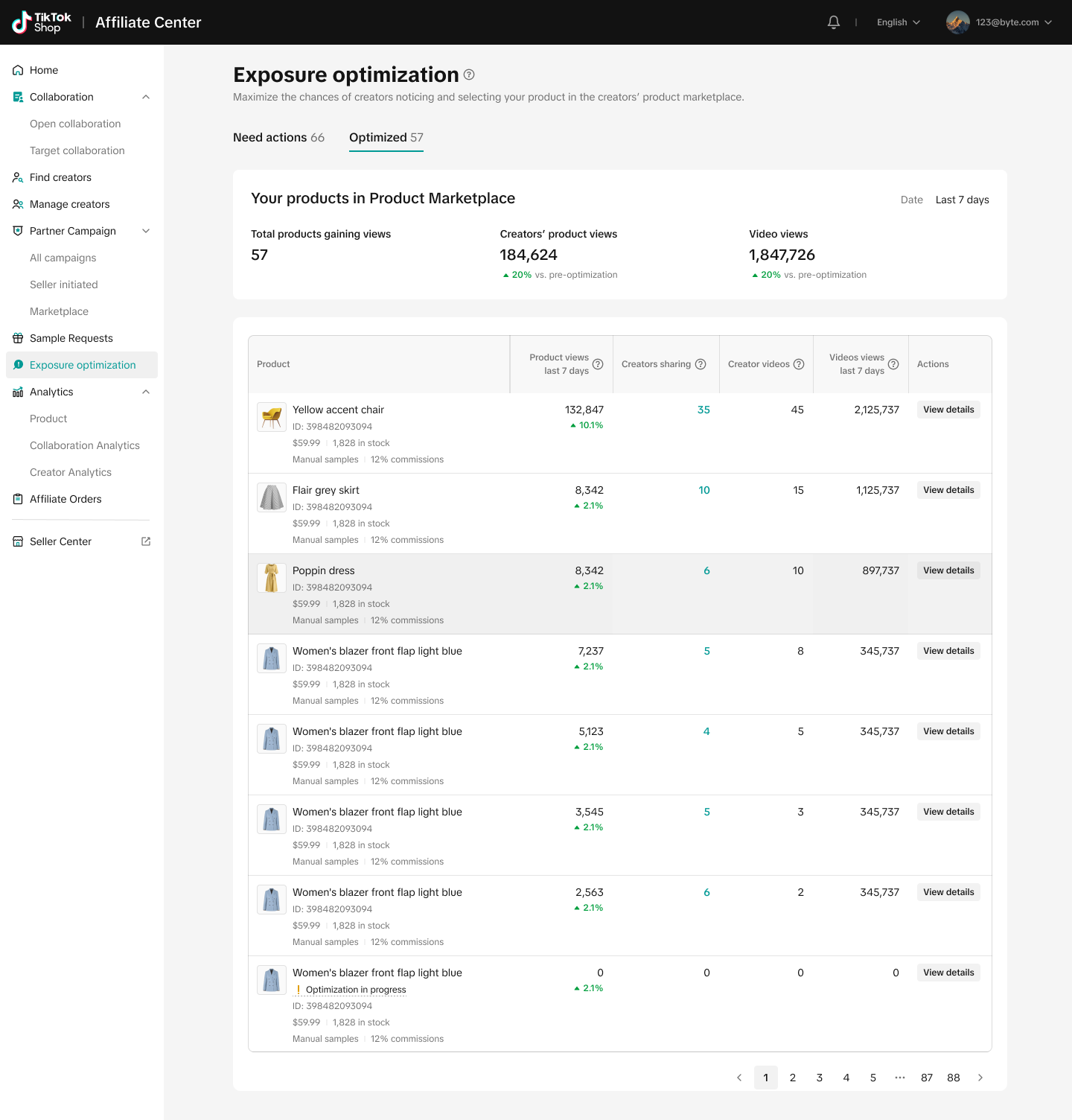Change the Last 7 days date filter
This screenshot has height=1120, width=1072.
[962, 200]
